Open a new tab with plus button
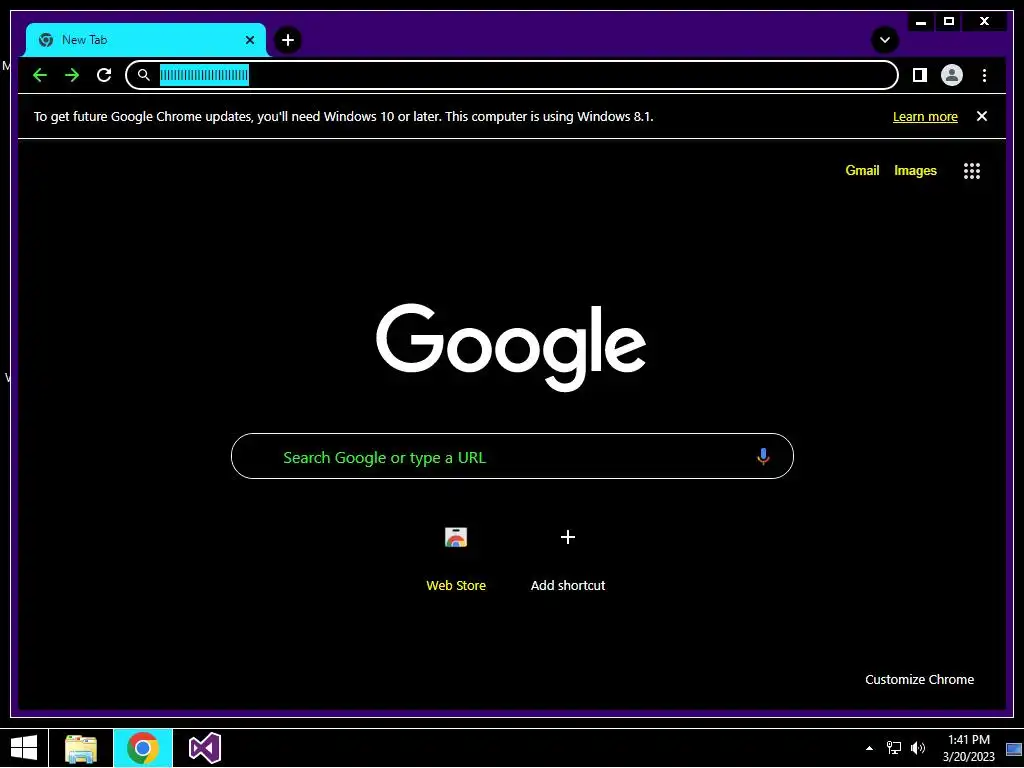Viewport: 1024px width, 768px height. coord(287,40)
